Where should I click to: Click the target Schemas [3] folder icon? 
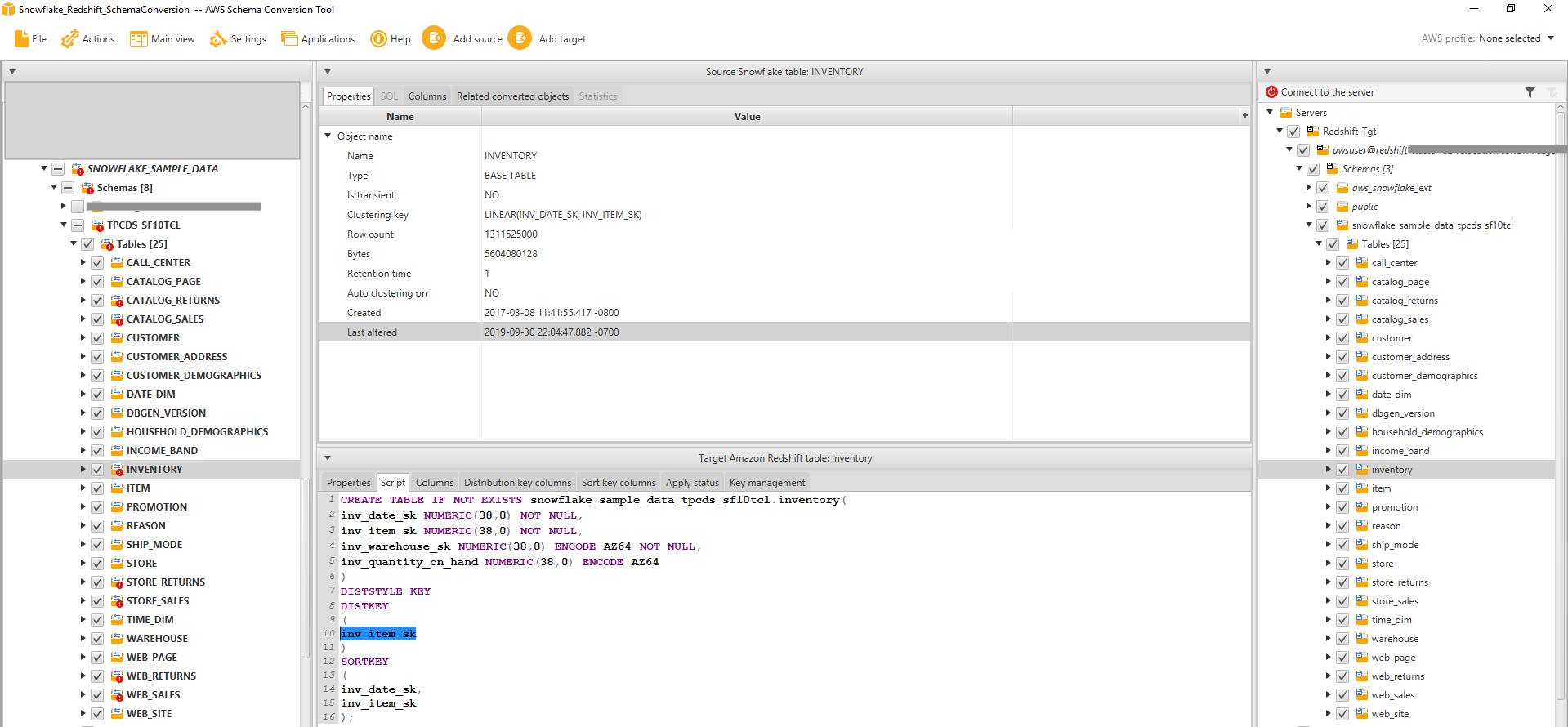[1333, 169]
